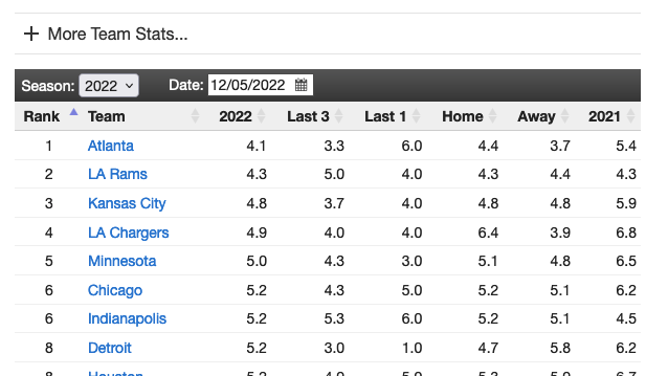The width and height of the screenshot is (668, 376).
Task: Open the Detroit team link
Action: tap(109, 348)
